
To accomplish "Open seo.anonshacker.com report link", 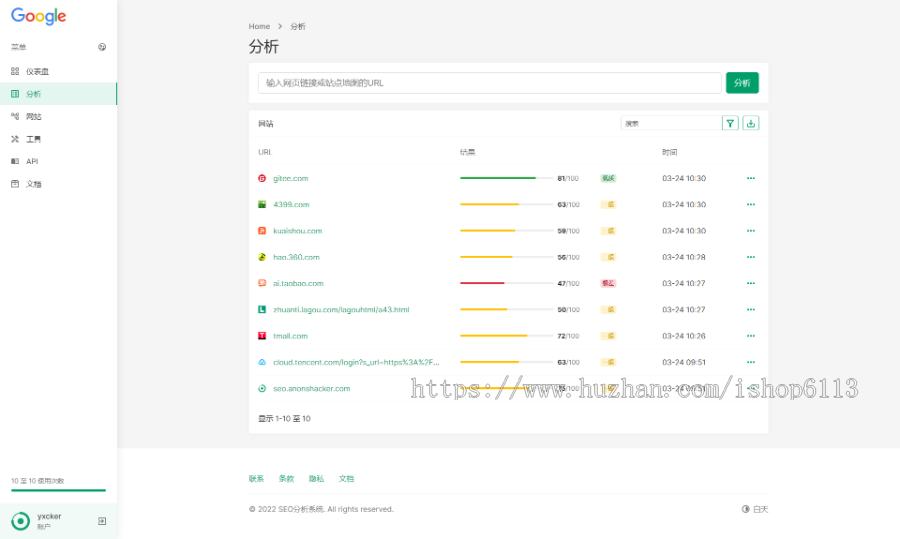I will pos(312,389).
